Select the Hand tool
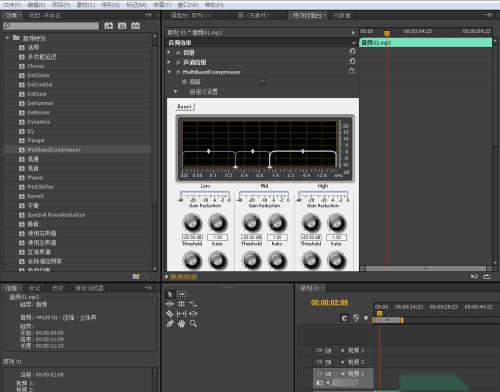The image size is (500, 392). pos(181,323)
